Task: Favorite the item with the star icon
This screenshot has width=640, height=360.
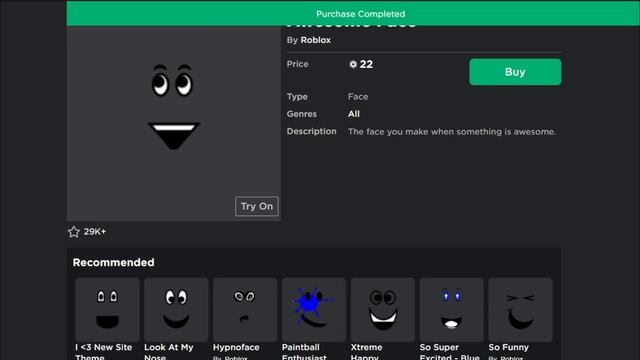Action: (x=74, y=232)
